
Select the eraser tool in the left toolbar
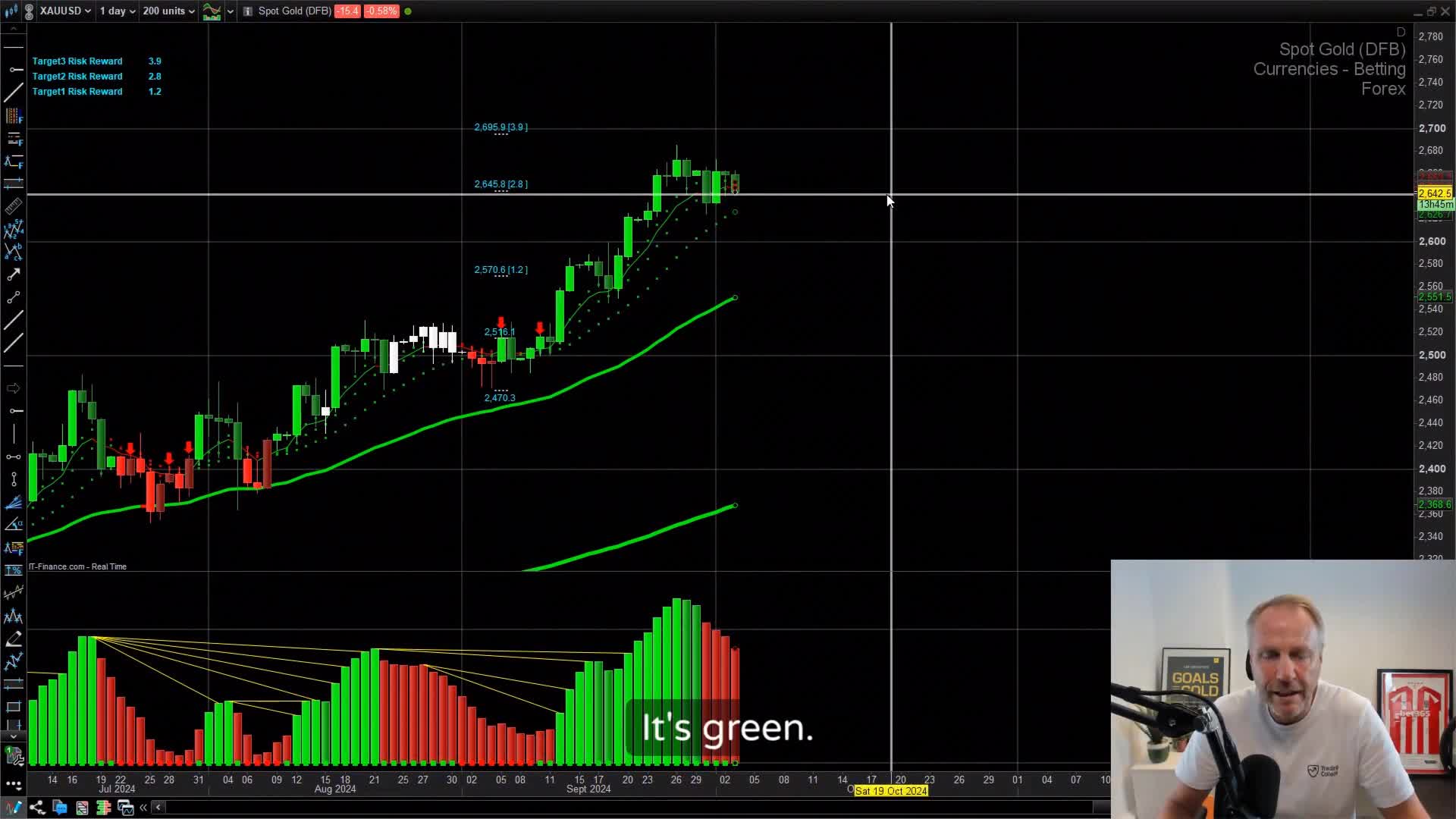pyautogui.click(x=14, y=639)
